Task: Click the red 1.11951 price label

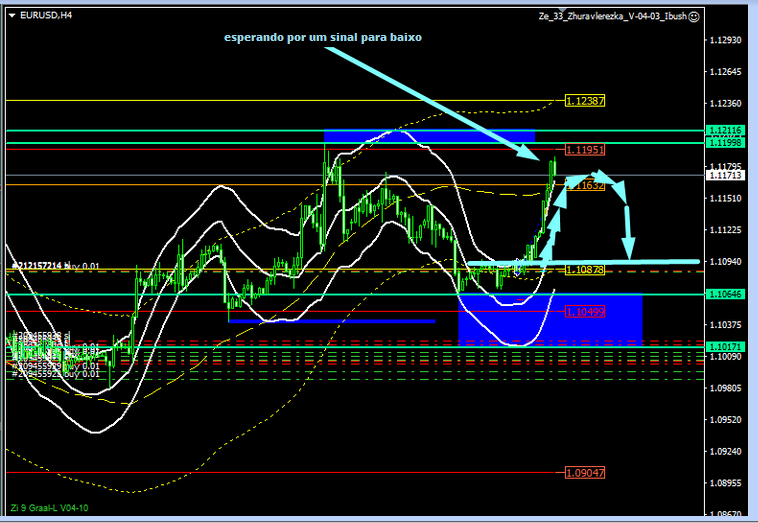Action: 584,150
